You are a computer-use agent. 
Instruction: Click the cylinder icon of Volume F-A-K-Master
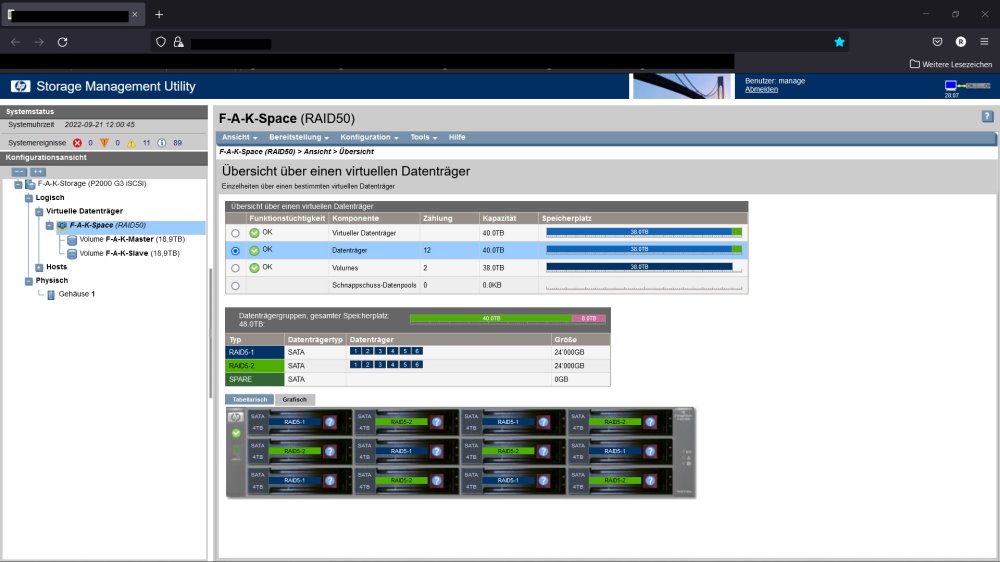pyautogui.click(x=72, y=240)
